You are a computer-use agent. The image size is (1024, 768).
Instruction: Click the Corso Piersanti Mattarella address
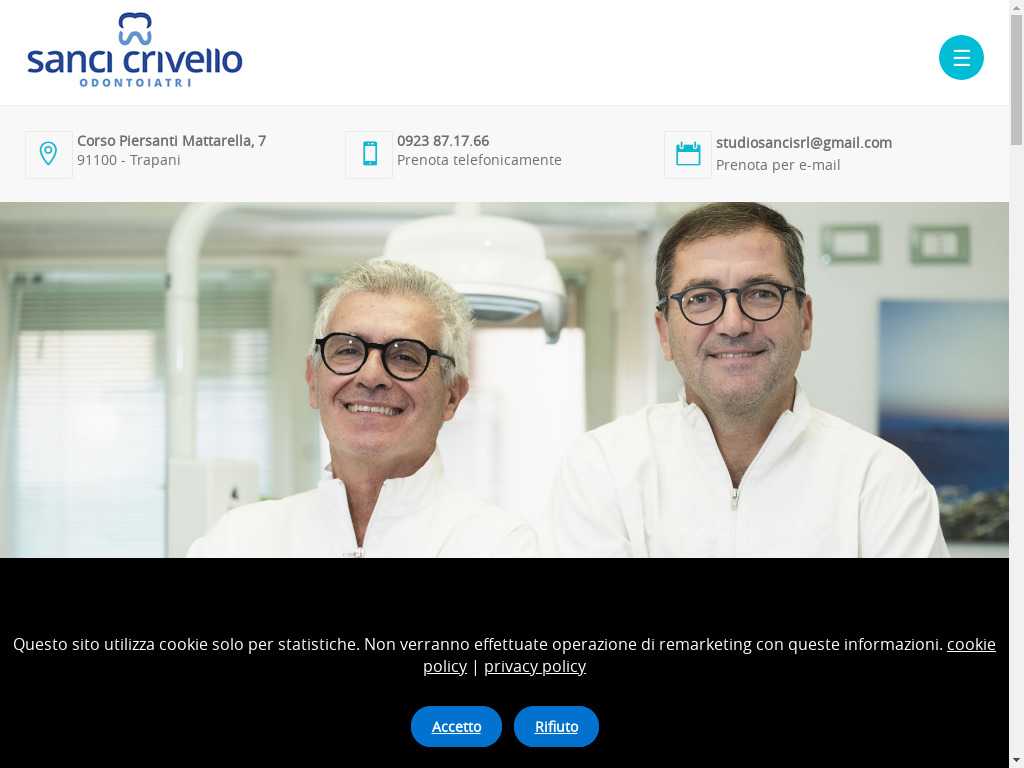[x=171, y=141]
